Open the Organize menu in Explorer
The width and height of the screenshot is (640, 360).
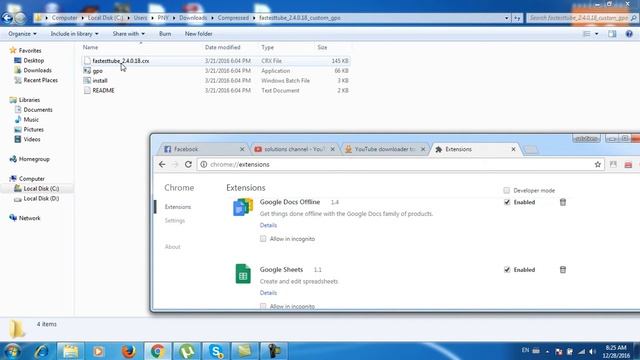[x=22, y=34]
